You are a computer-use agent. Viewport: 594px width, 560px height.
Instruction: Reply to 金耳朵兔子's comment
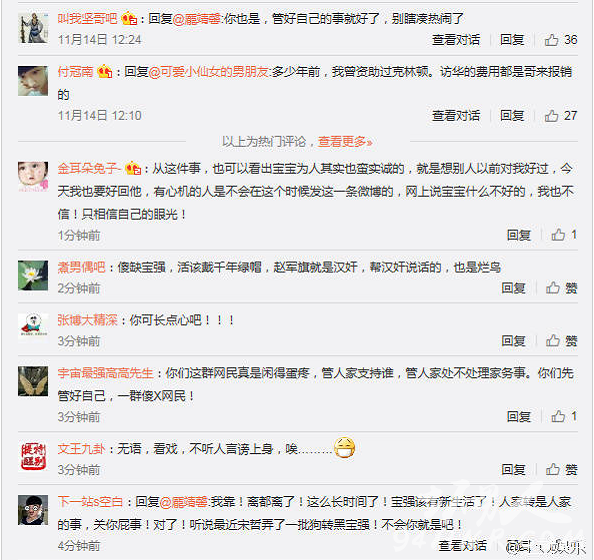(518, 235)
